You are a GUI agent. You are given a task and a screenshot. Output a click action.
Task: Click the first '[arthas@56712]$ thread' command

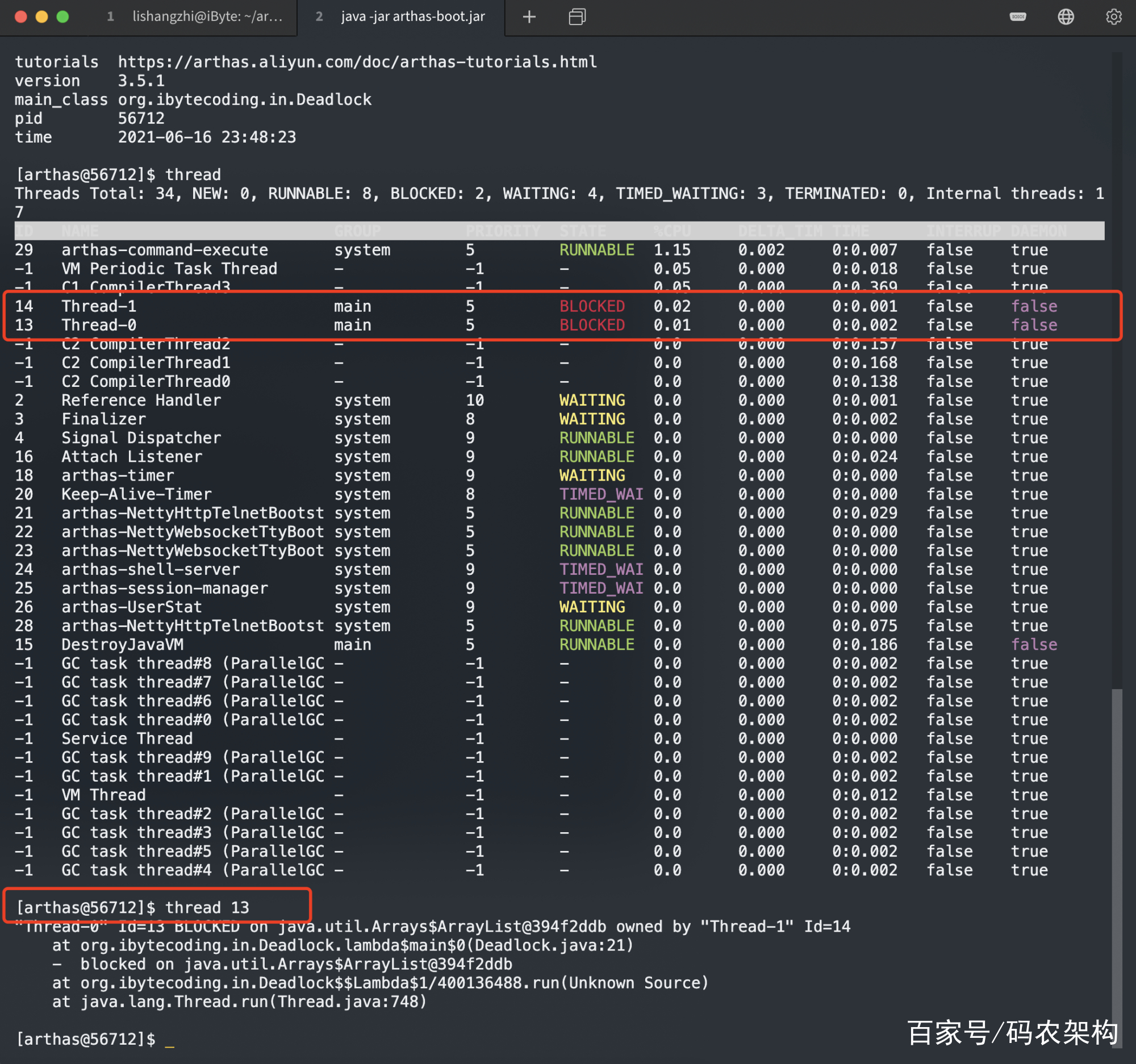[x=118, y=175]
